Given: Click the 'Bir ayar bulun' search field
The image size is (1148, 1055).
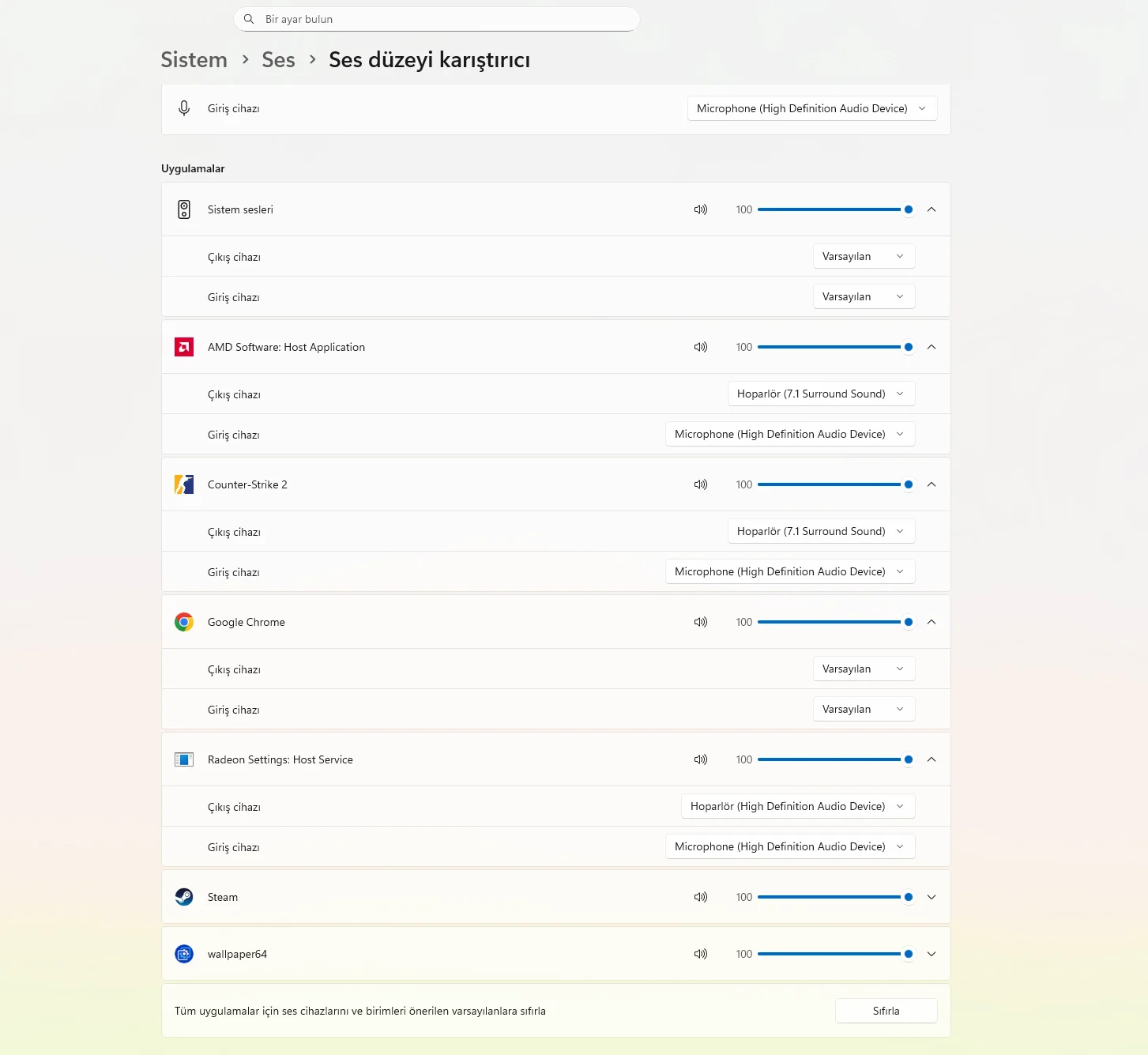Looking at the screenshot, I should click(442, 19).
